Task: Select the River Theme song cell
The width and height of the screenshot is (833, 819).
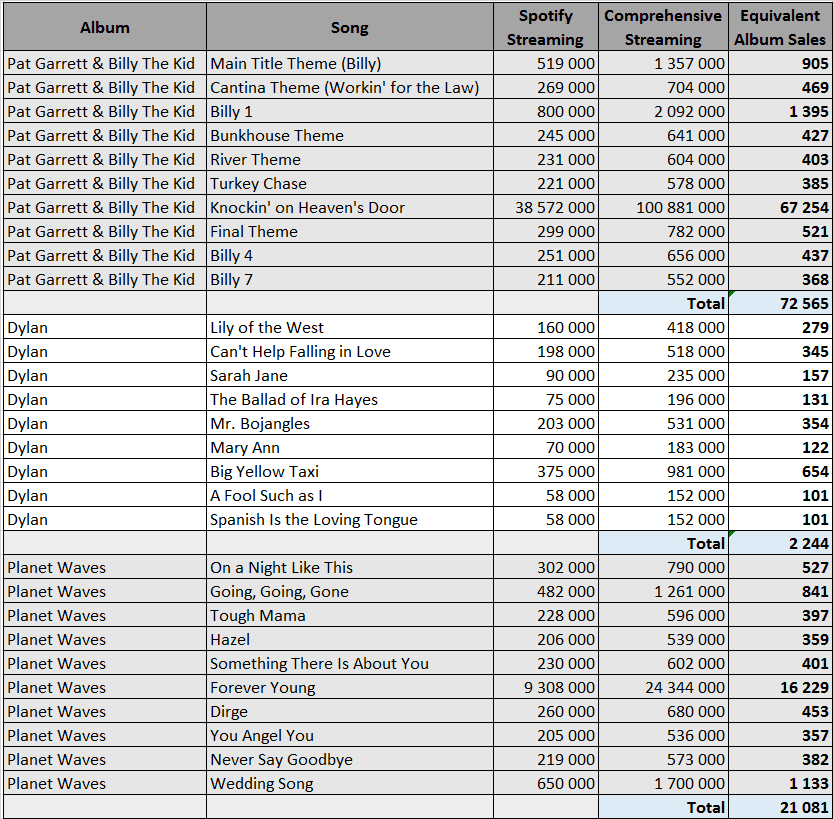Action: (x=350, y=159)
